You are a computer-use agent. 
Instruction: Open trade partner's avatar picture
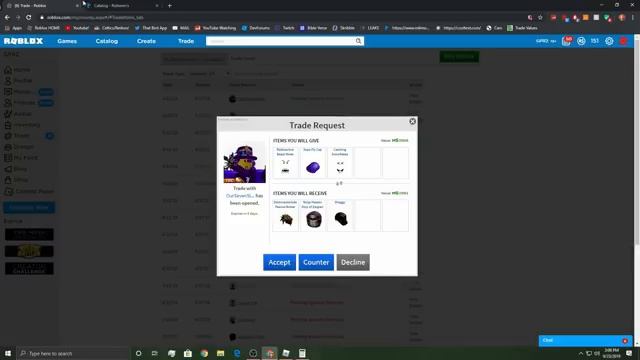point(244,162)
